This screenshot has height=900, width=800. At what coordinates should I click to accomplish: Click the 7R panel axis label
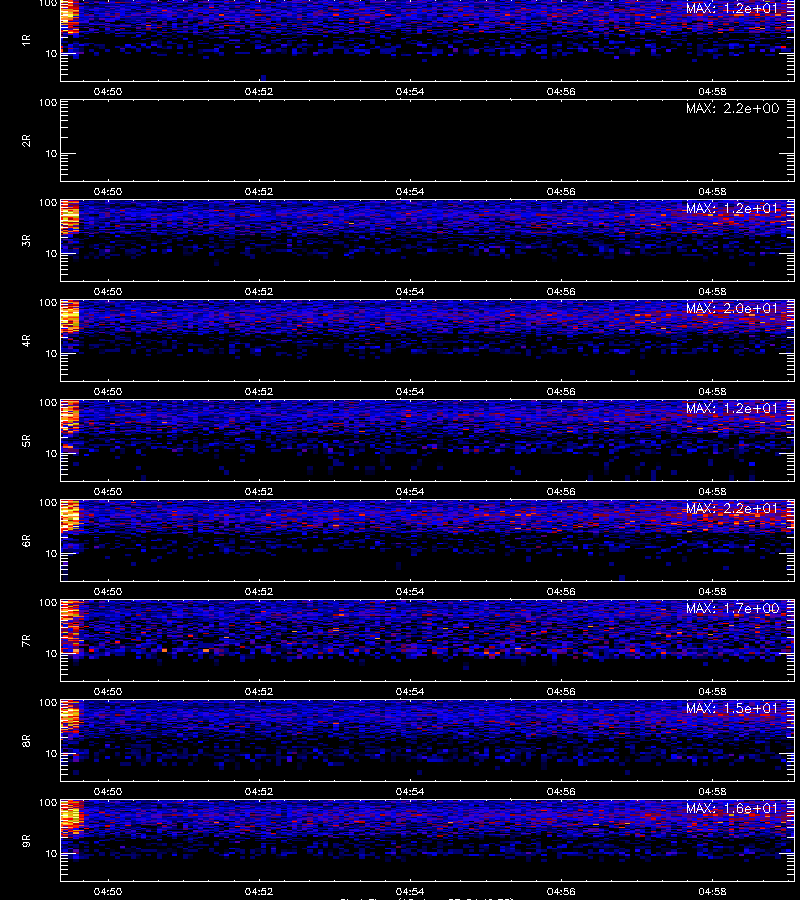coord(26,641)
